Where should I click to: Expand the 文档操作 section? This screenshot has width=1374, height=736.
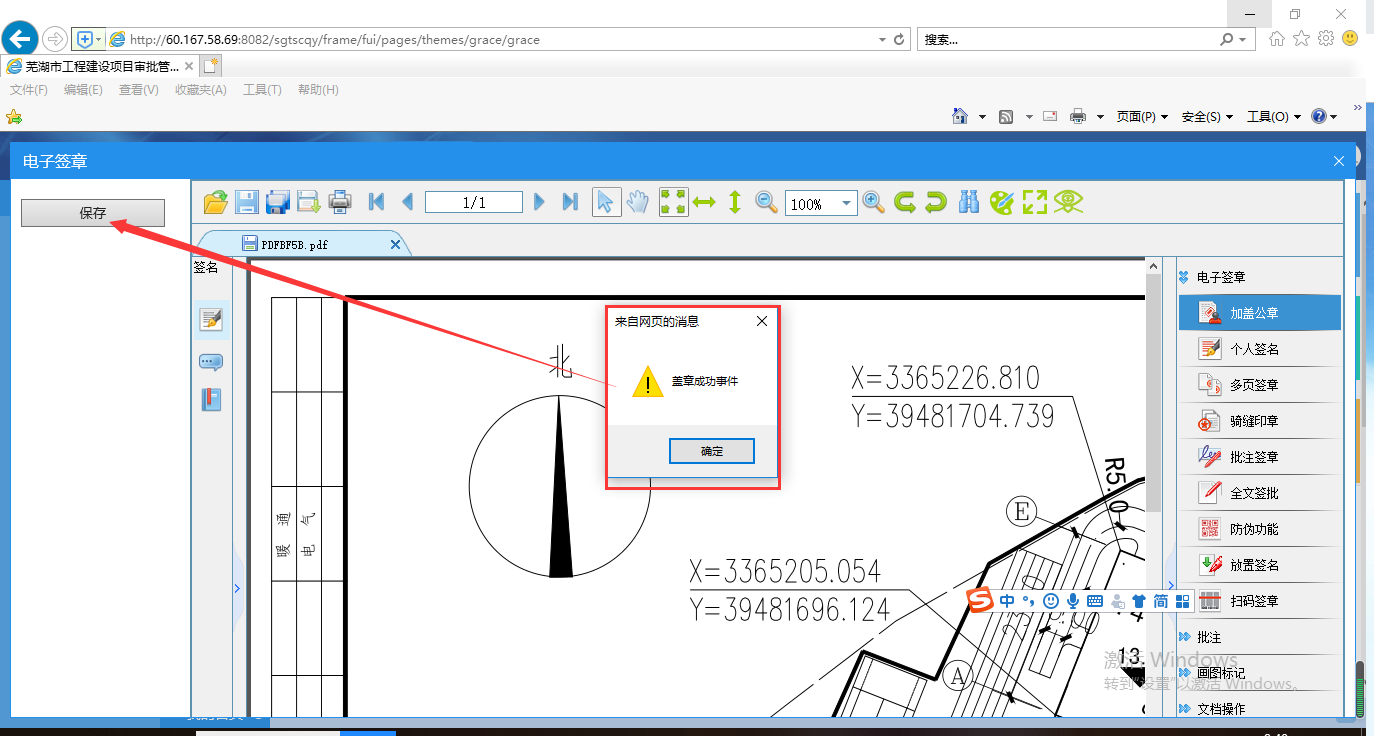pos(1220,709)
